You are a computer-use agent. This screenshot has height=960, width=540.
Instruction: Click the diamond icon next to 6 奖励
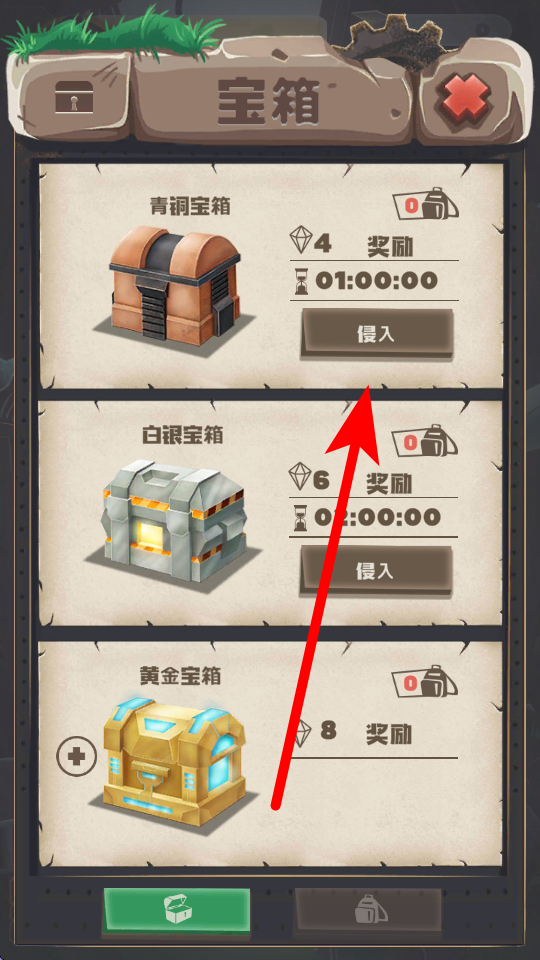click(301, 476)
